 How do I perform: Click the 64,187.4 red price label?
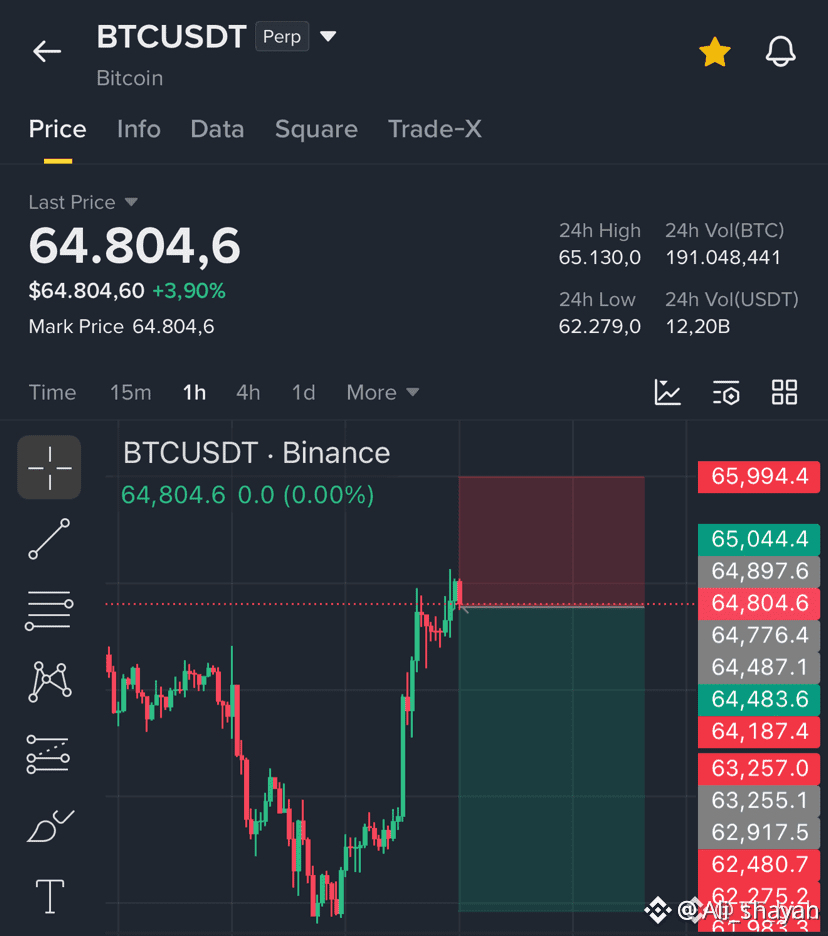759,731
